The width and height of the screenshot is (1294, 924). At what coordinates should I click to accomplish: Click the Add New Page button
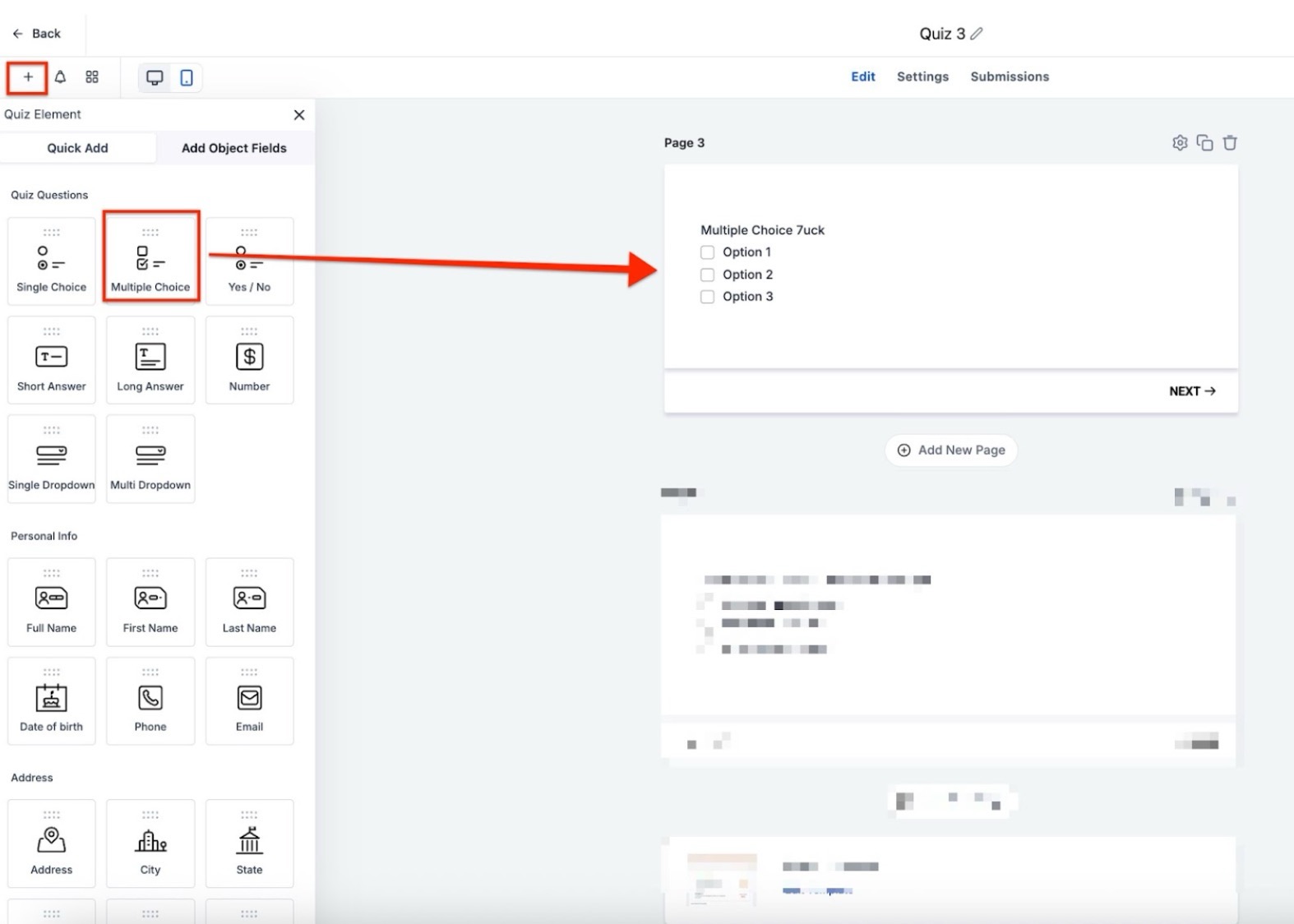[951, 450]
